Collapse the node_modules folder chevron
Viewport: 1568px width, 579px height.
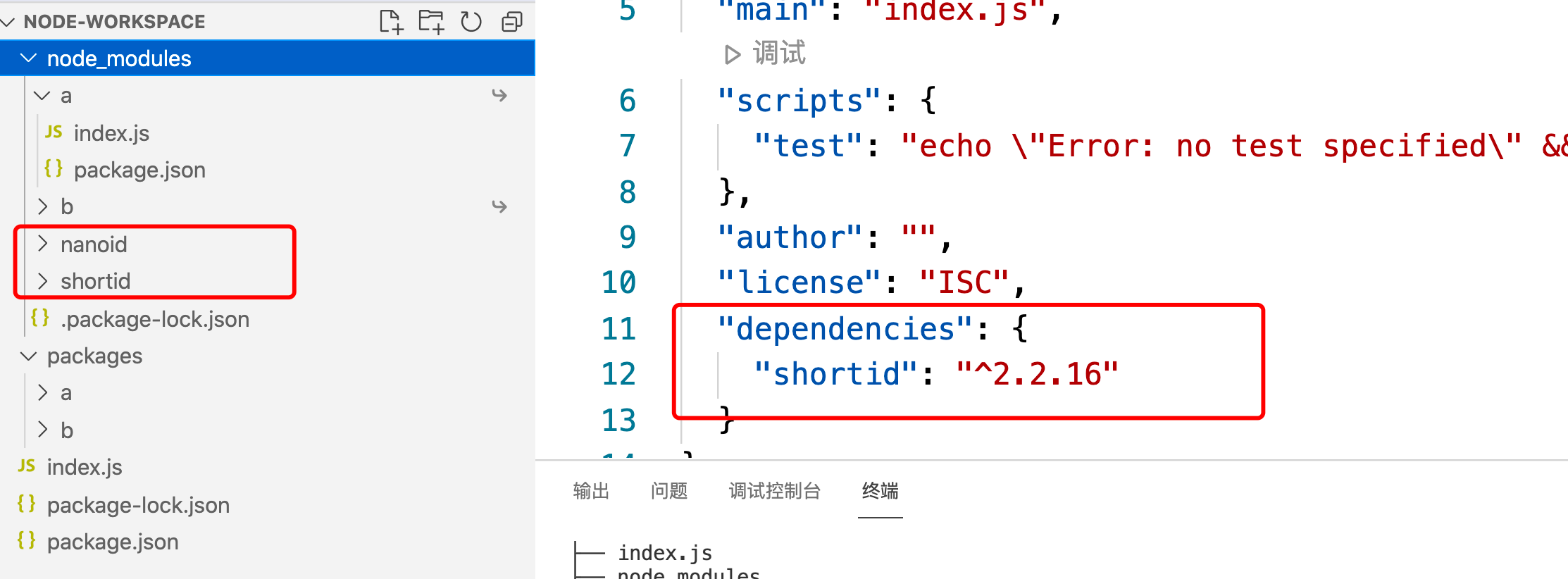pyautogui.click(x=29, y=58)
